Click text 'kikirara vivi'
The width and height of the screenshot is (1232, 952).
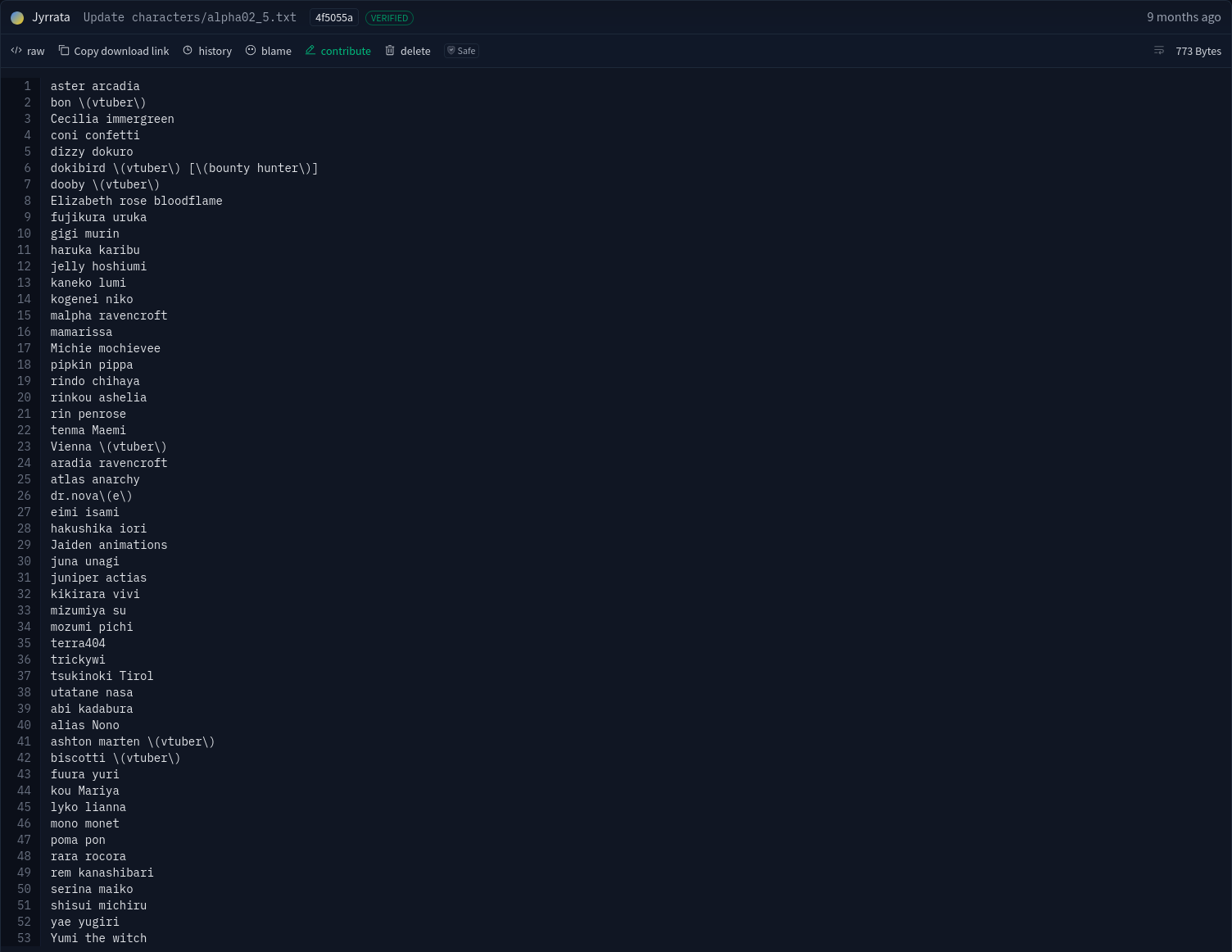coord(95,594)
